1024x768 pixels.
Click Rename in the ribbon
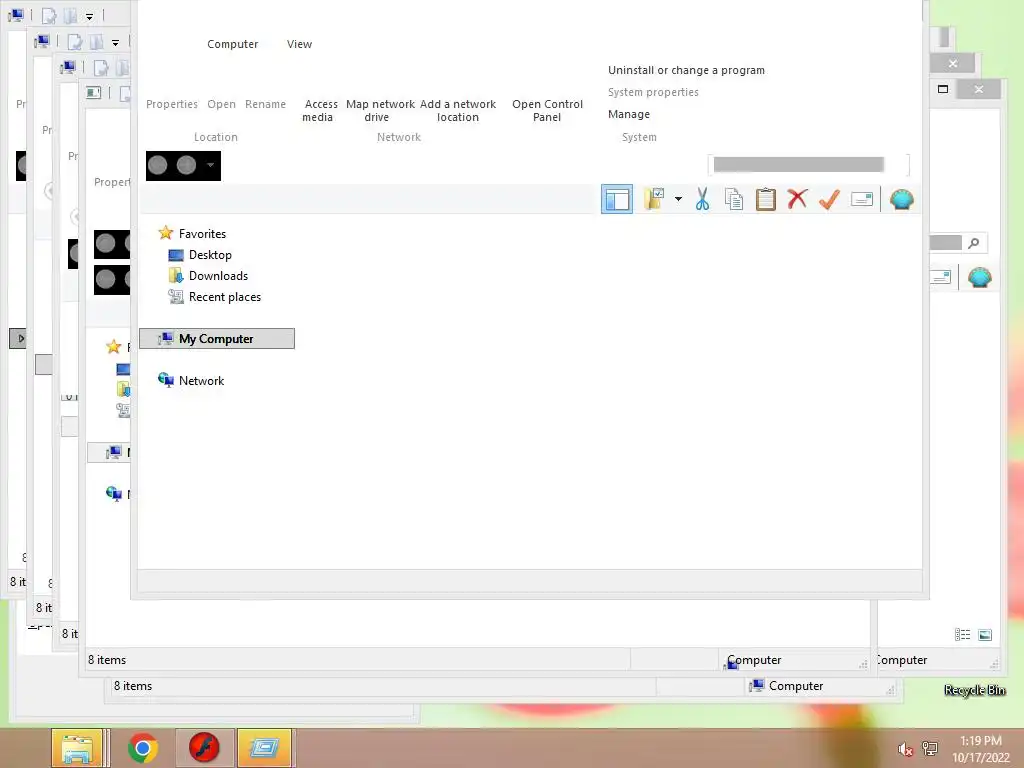(x=265, y=104)
